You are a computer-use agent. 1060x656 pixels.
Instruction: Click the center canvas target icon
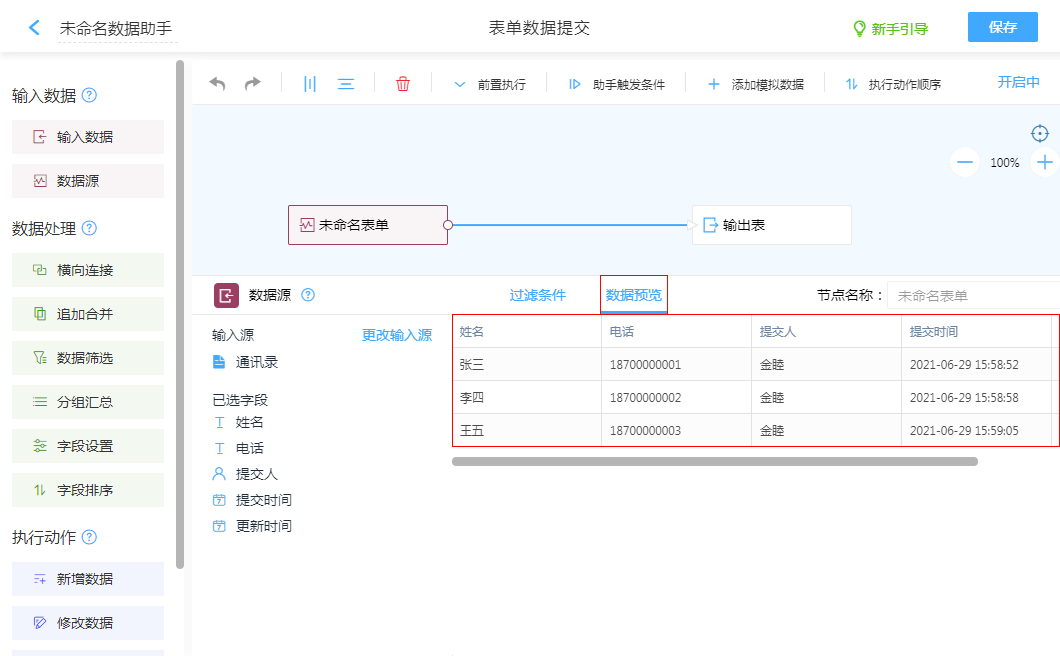[x=1040, y=133]
